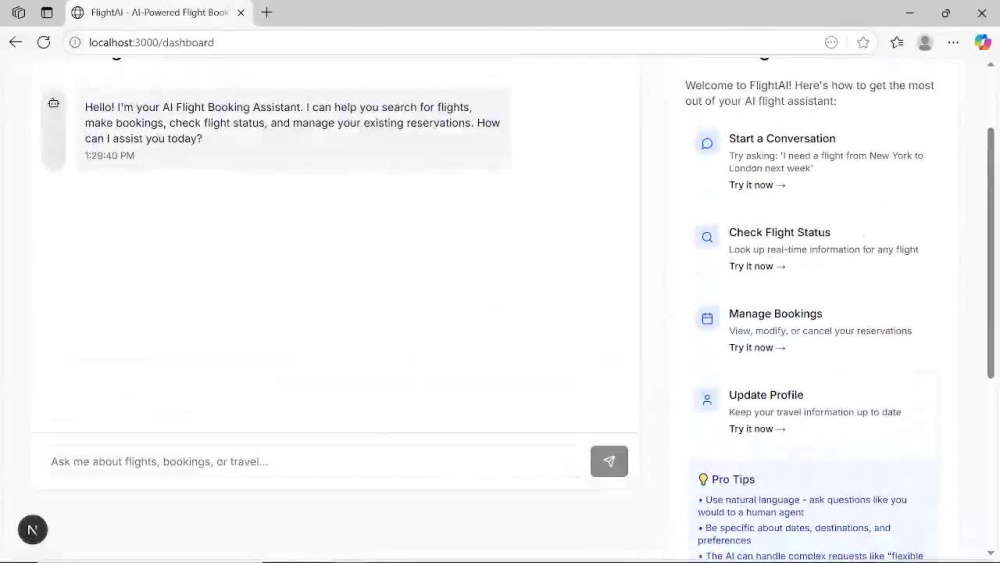This screenshot has height=563, width=1000.
Task: Click the assistant greeting message bubble
Action: tap(293, 129)
